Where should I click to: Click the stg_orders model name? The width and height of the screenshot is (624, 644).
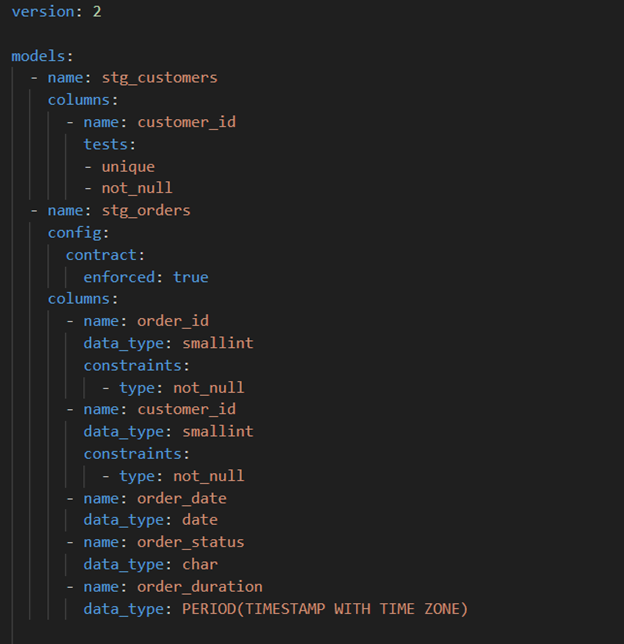point(145,210)
